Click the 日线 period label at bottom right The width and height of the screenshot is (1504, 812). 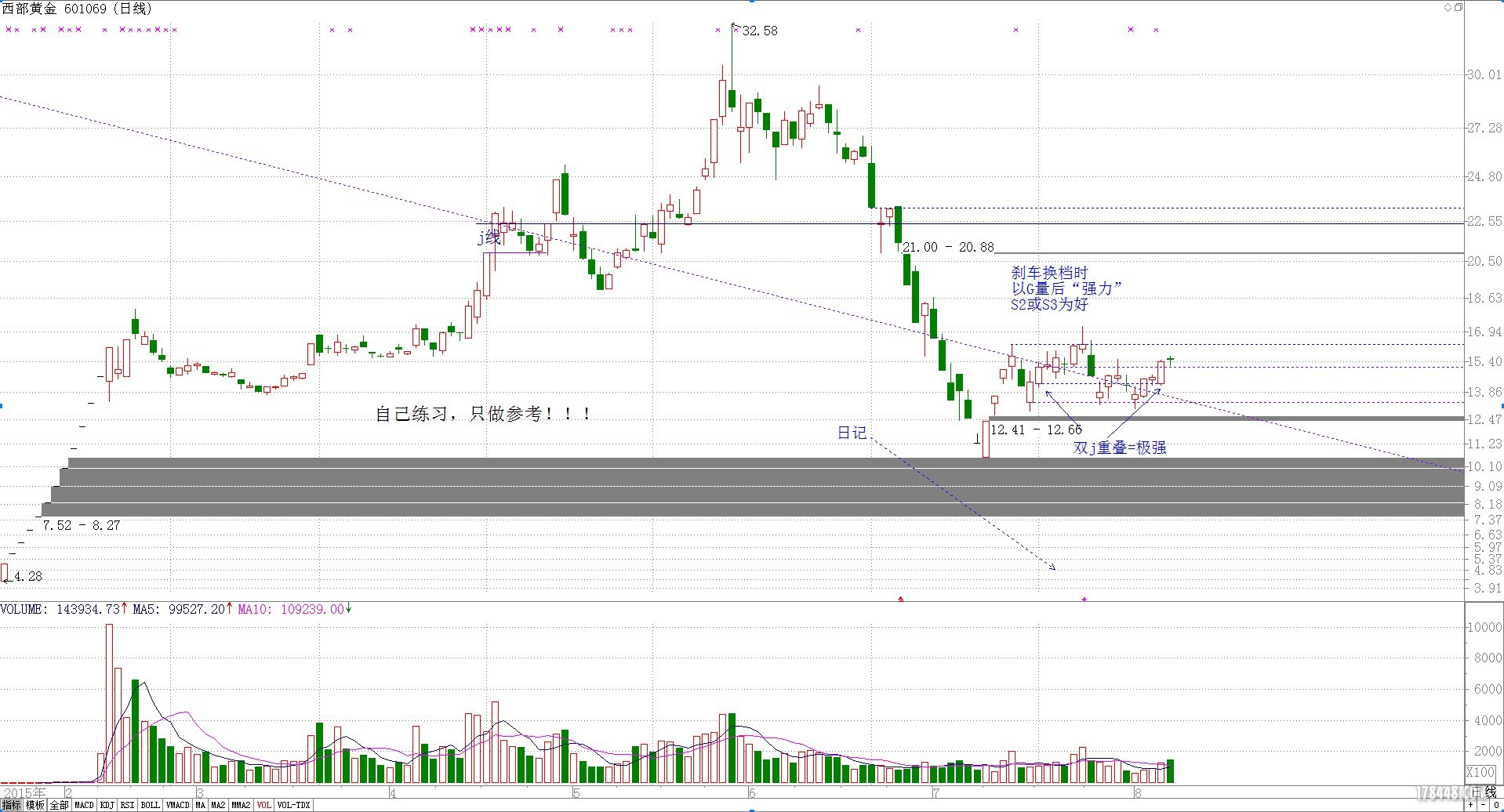1483,792
